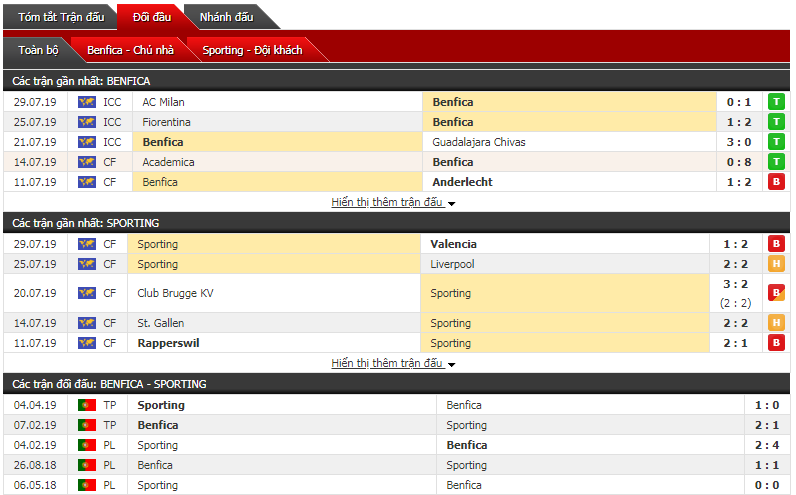Viewport: 796px width, 495px height.
Task: Click Portugal flag in 04.02.19 match row
Action: click(x=87, y=445)
